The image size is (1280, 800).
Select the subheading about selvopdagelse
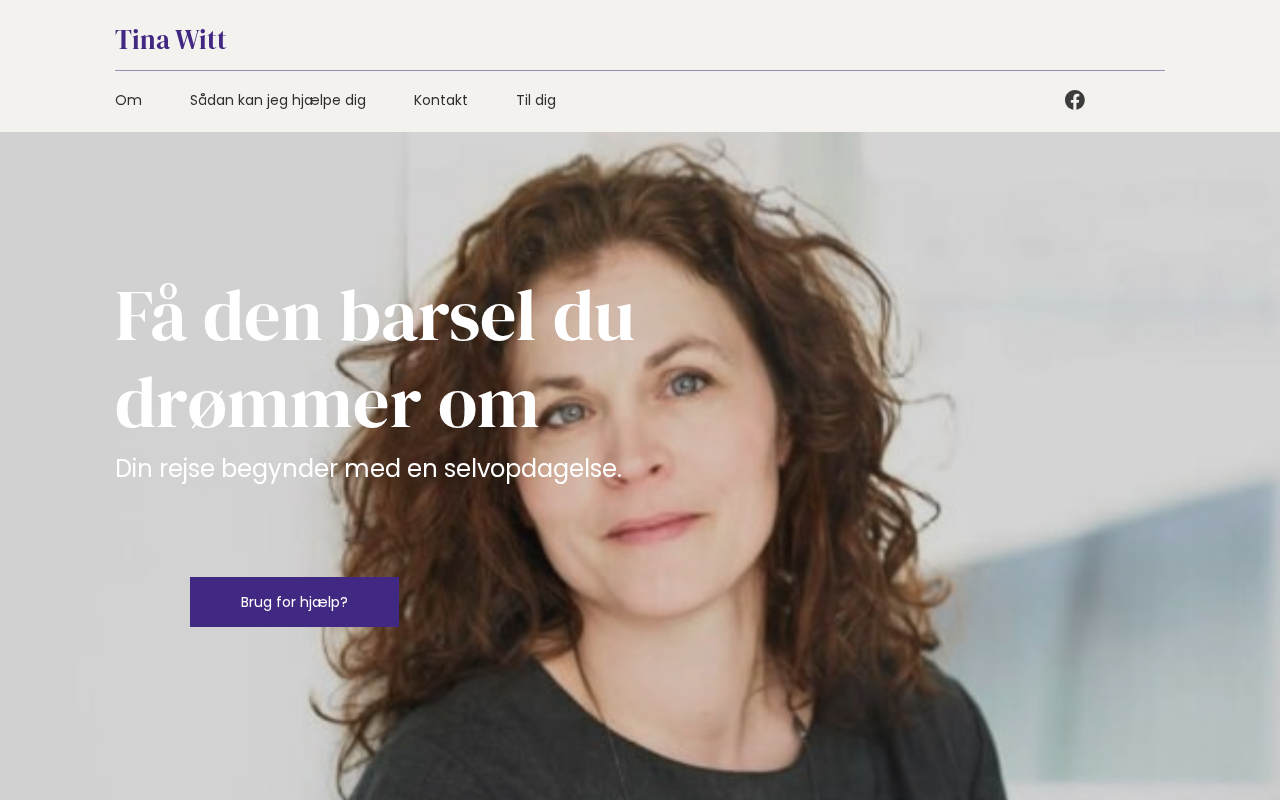tap(368, 468)
